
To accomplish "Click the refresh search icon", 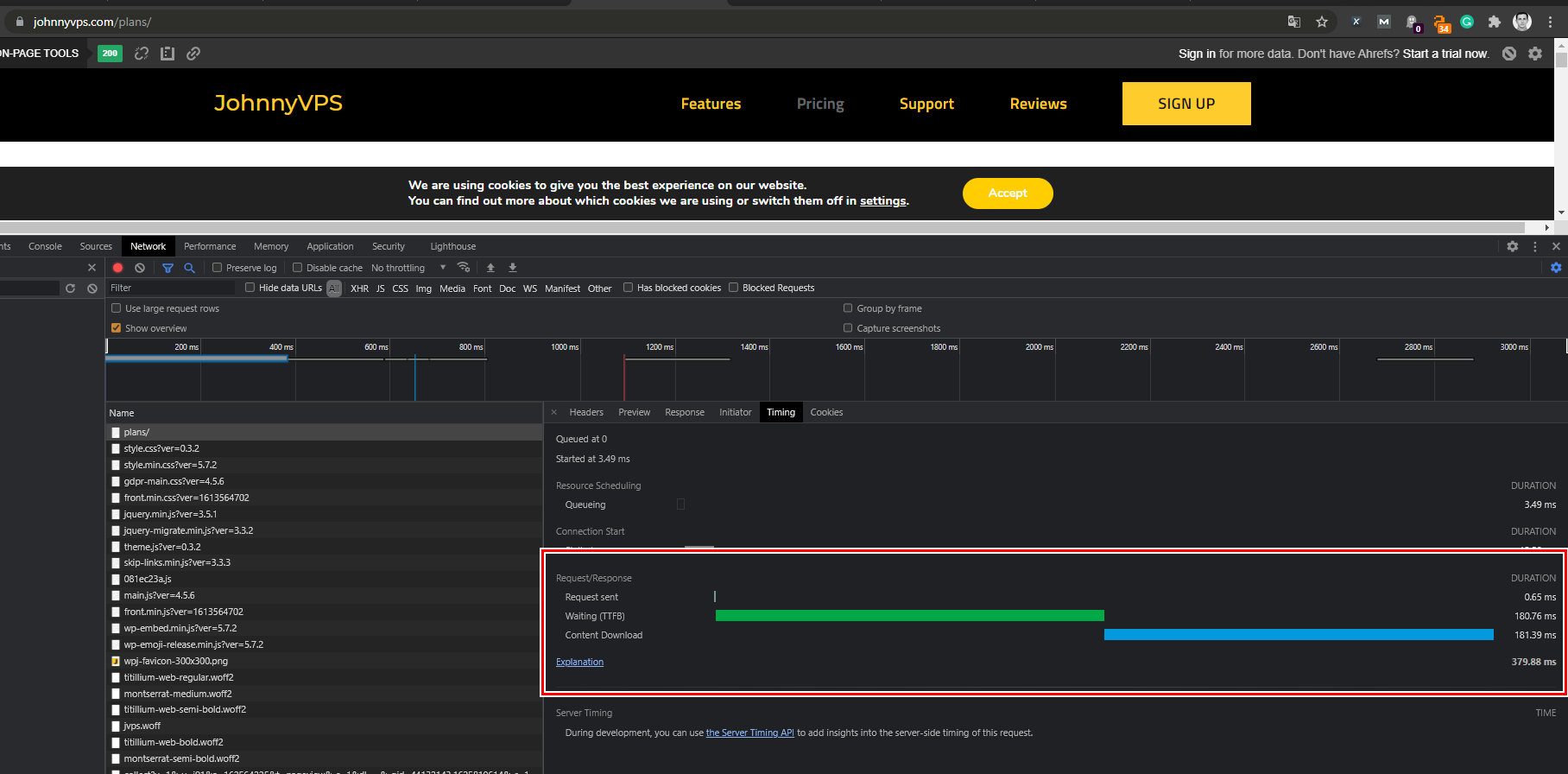I will click(71, 289).
